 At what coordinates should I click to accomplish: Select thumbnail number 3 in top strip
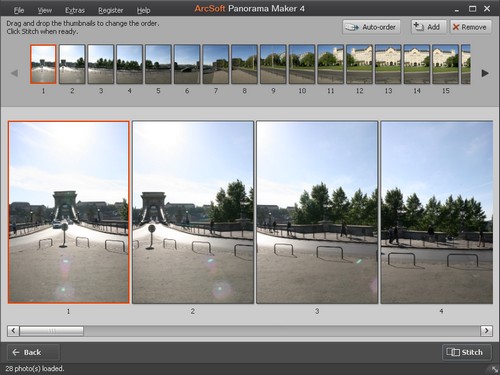101,64
